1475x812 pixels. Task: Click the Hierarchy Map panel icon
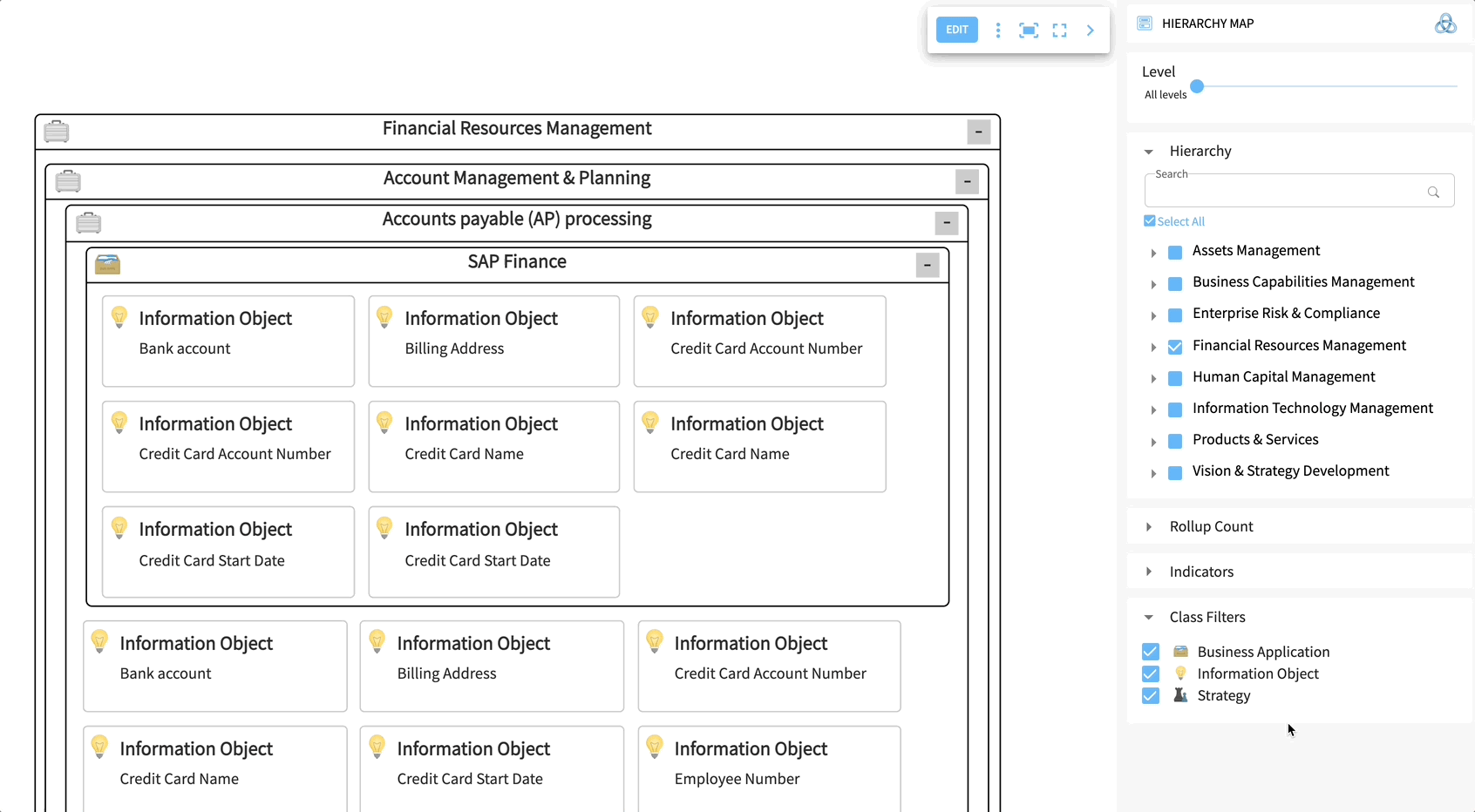(x=1145, y=24)
